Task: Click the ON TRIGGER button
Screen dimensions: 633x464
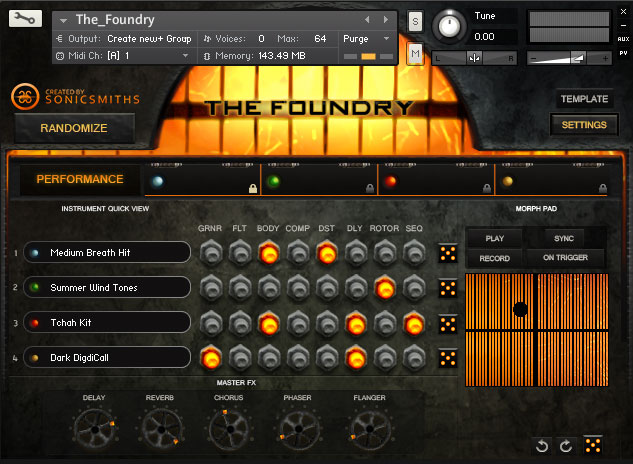Action: [565, 258]
